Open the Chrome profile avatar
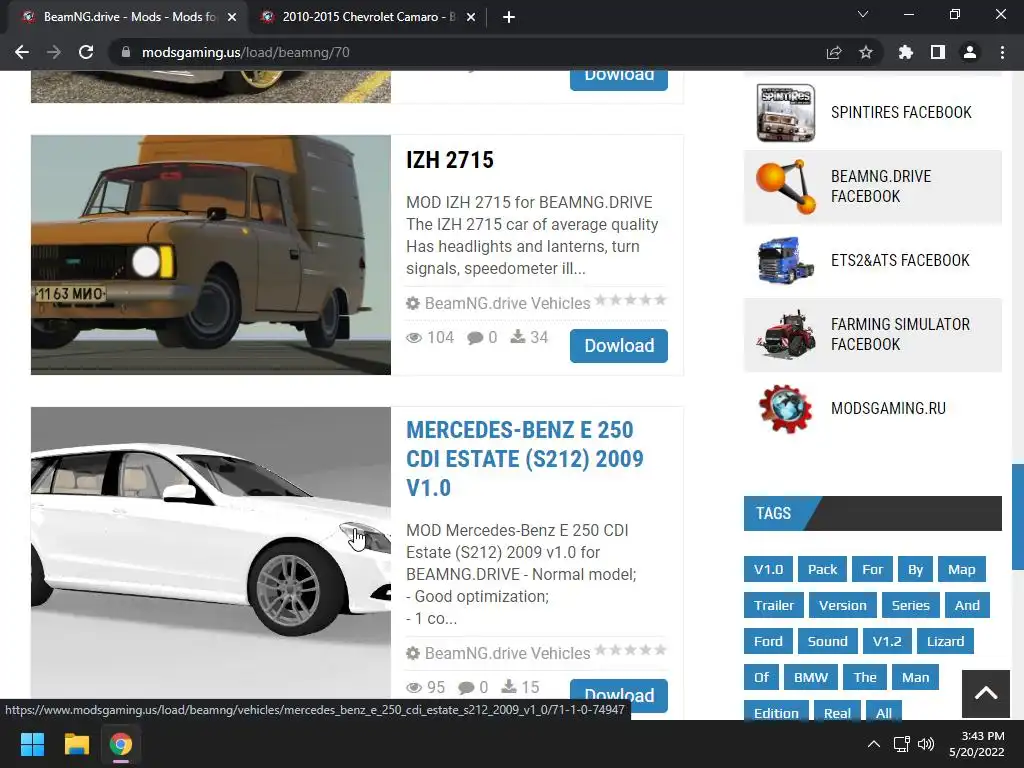 pyautogui.click(x=970, y=52)
